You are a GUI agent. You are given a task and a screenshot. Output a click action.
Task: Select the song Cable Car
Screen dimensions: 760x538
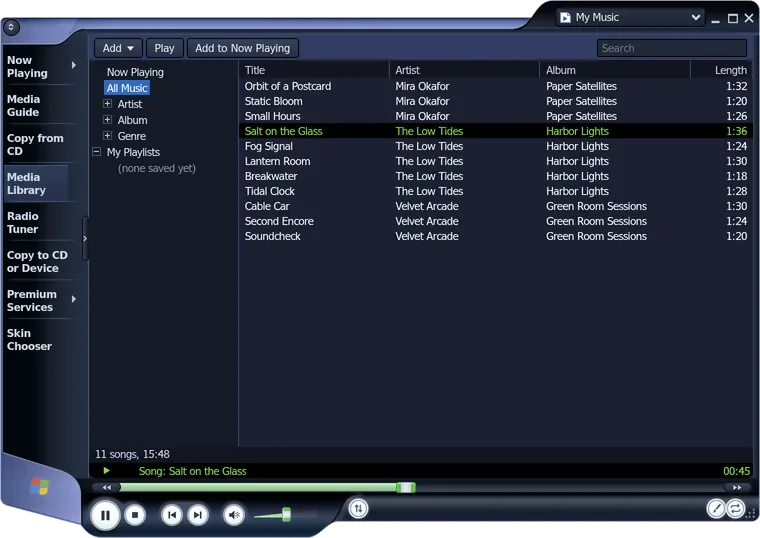(495, 206)
